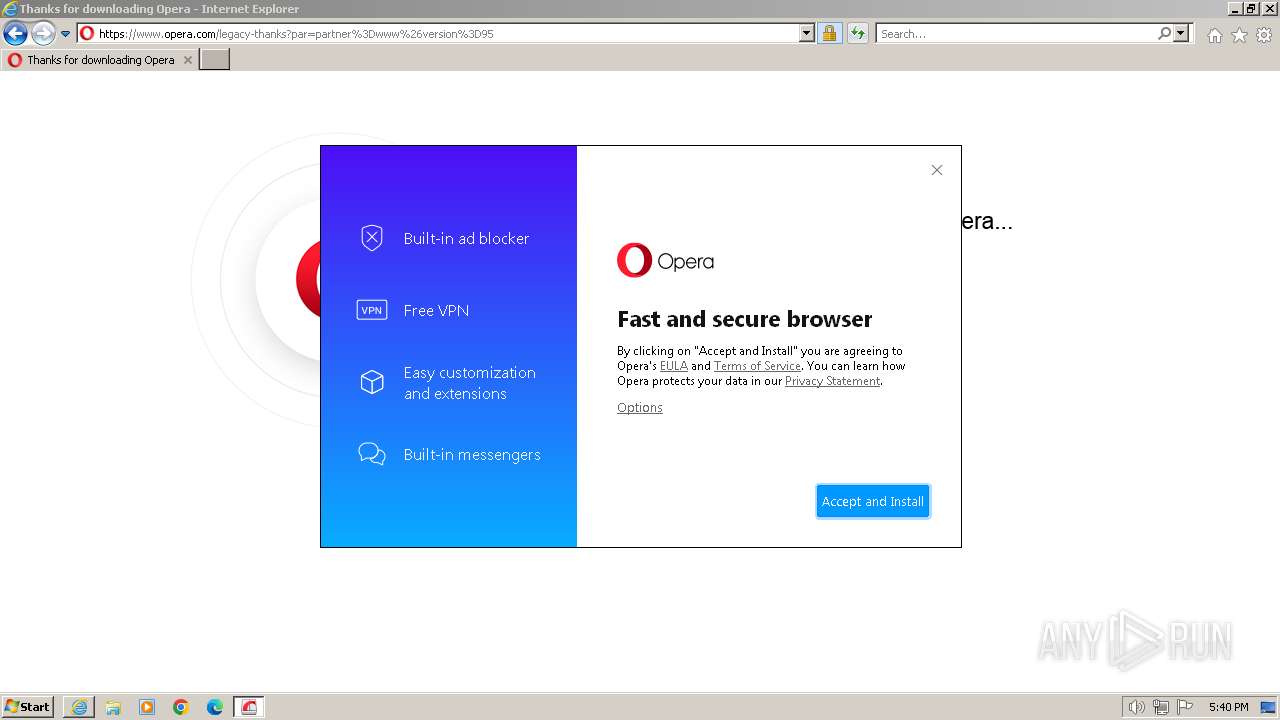Click the Opera site icon in address bar
The image size is (1280, 720).
click(x=87, y=33)
